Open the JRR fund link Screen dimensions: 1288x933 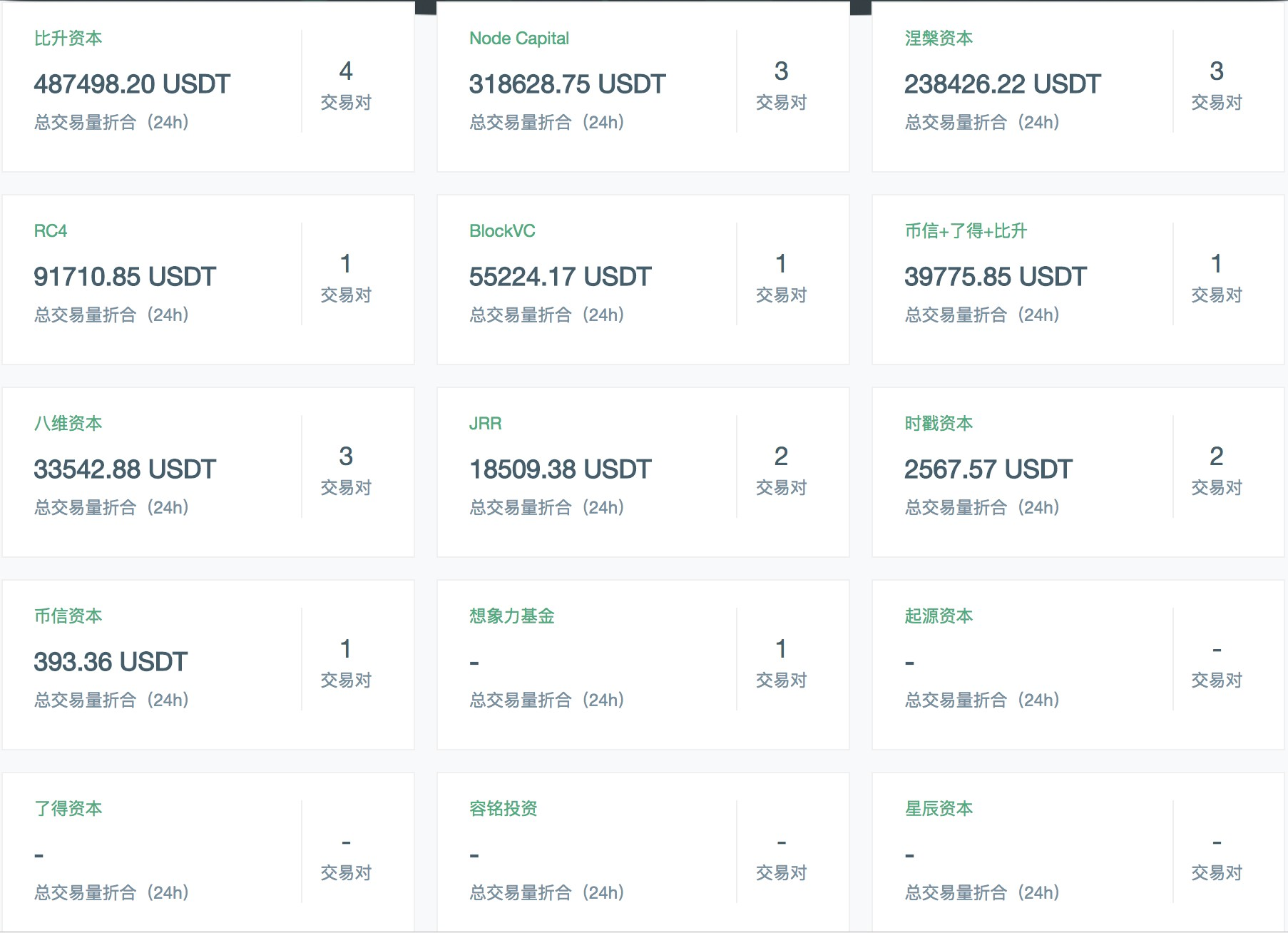[x=486, y=424]
